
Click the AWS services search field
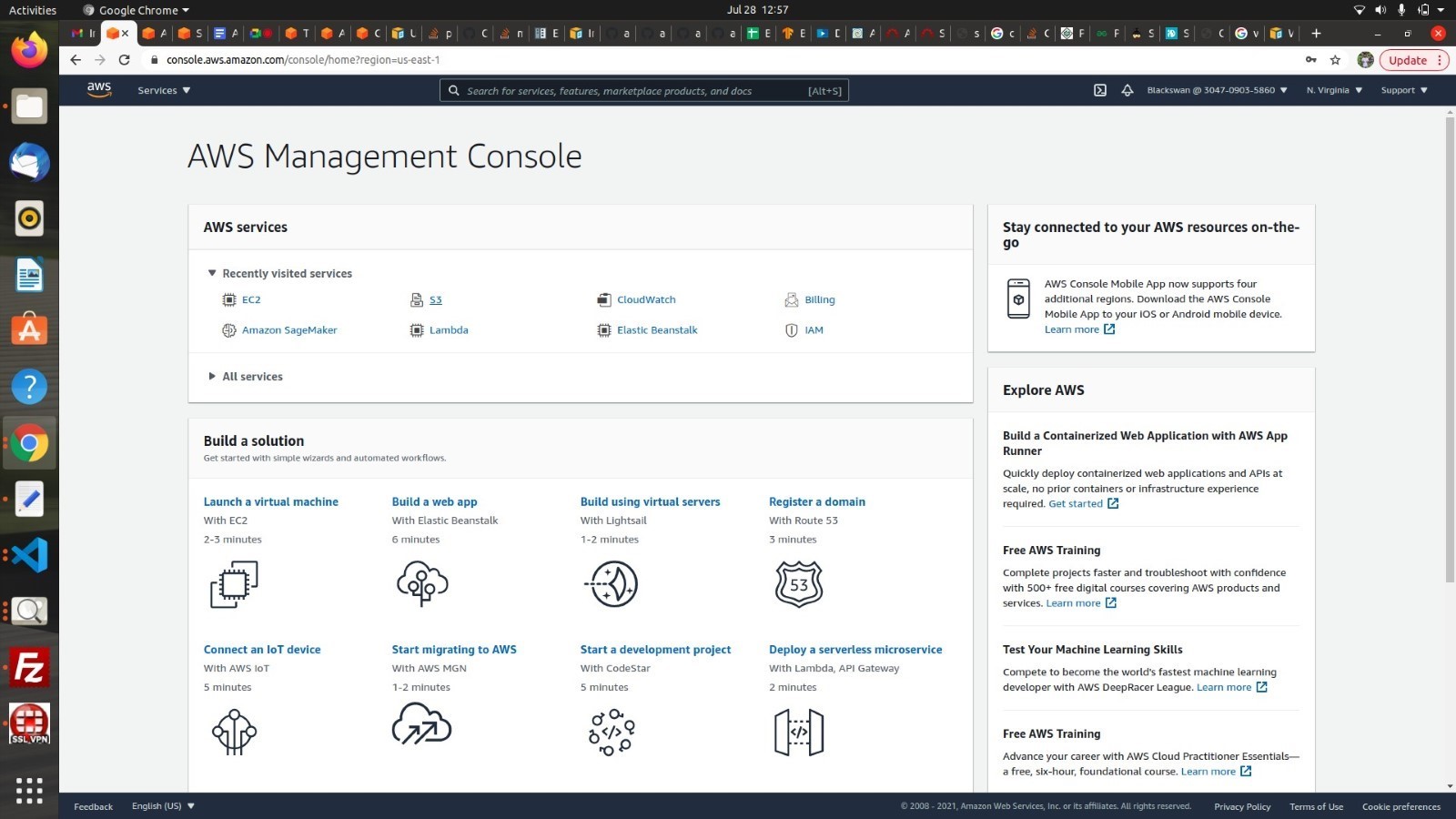point(644,90)
